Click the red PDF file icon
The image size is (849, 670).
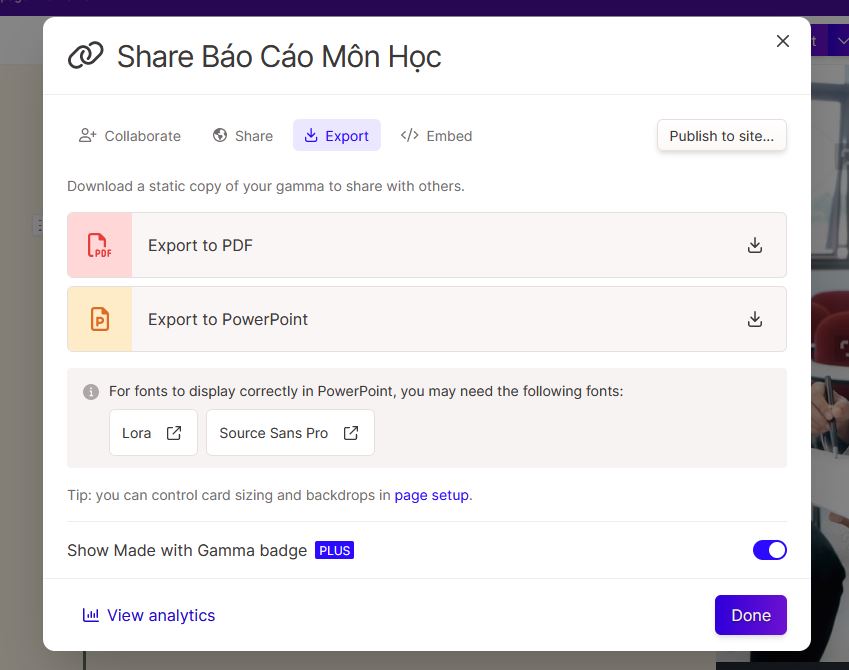click(100, 245)
